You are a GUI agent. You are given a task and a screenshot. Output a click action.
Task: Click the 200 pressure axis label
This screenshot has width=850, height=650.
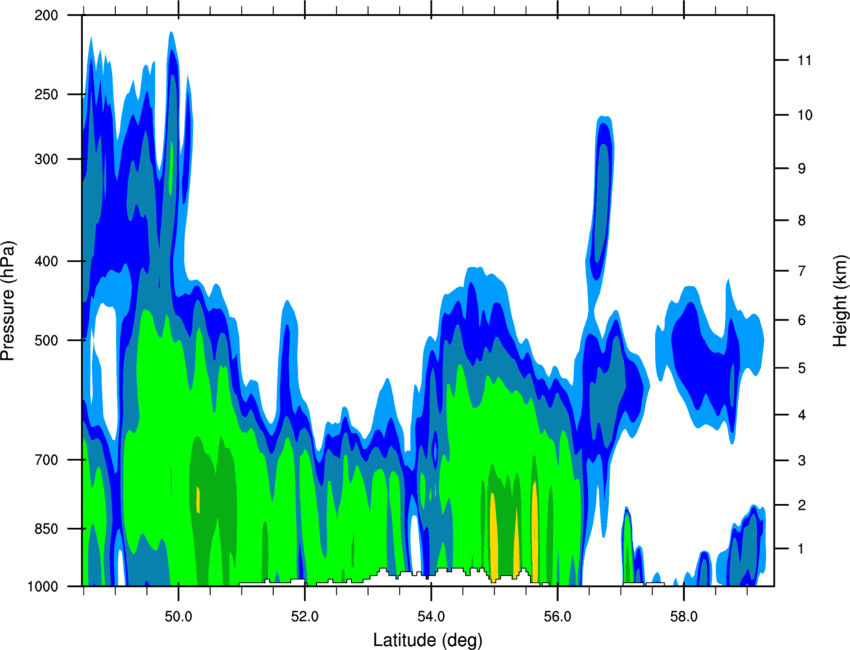46,15
